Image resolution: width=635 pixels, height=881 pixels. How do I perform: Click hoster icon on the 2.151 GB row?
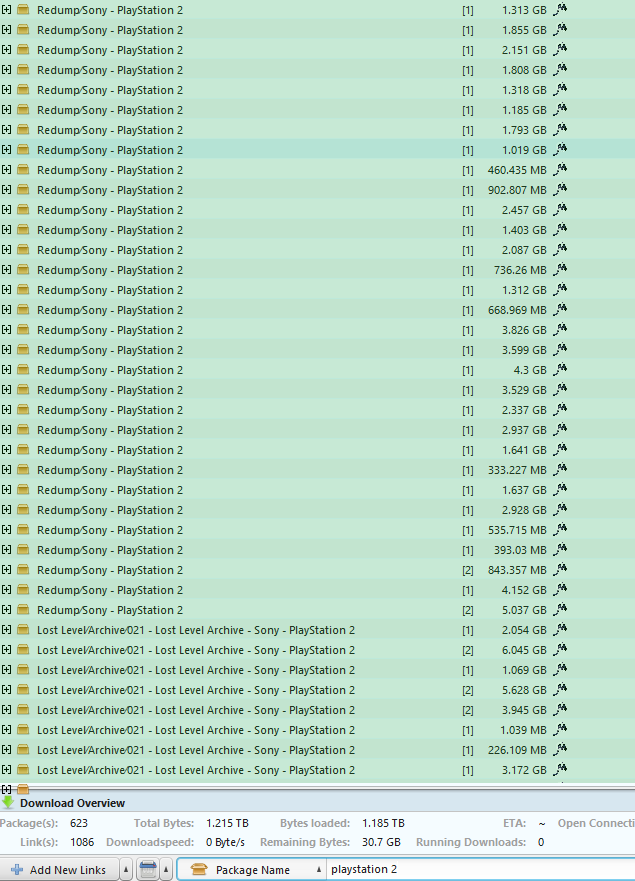tap(560, 49)
